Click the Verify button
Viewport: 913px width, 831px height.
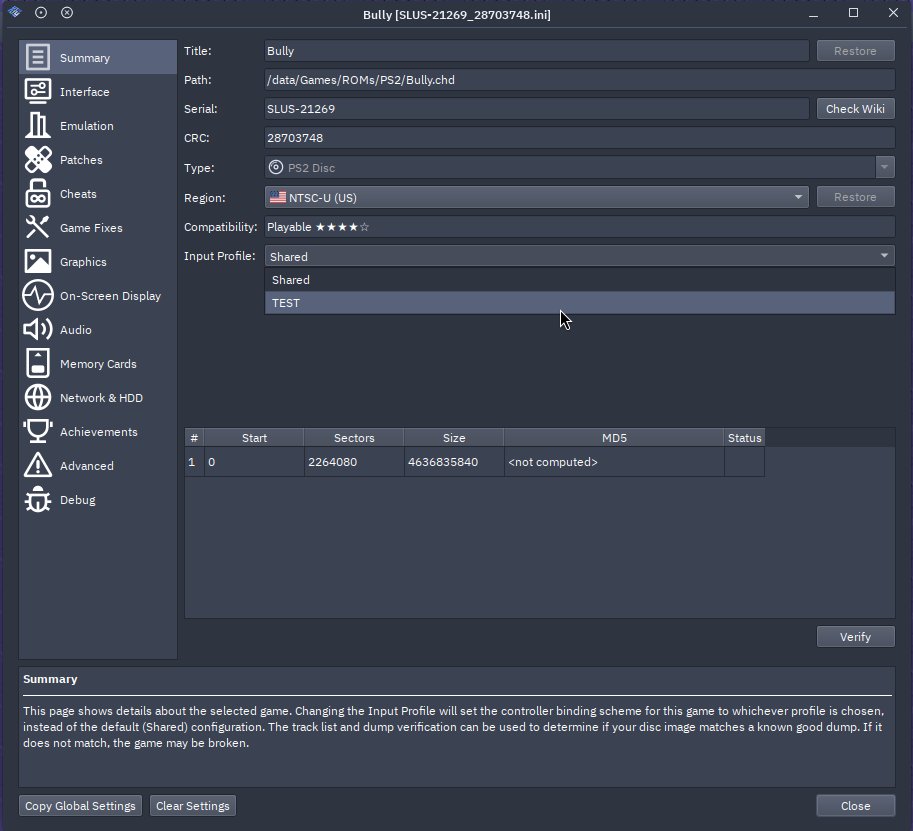point(855,636)
